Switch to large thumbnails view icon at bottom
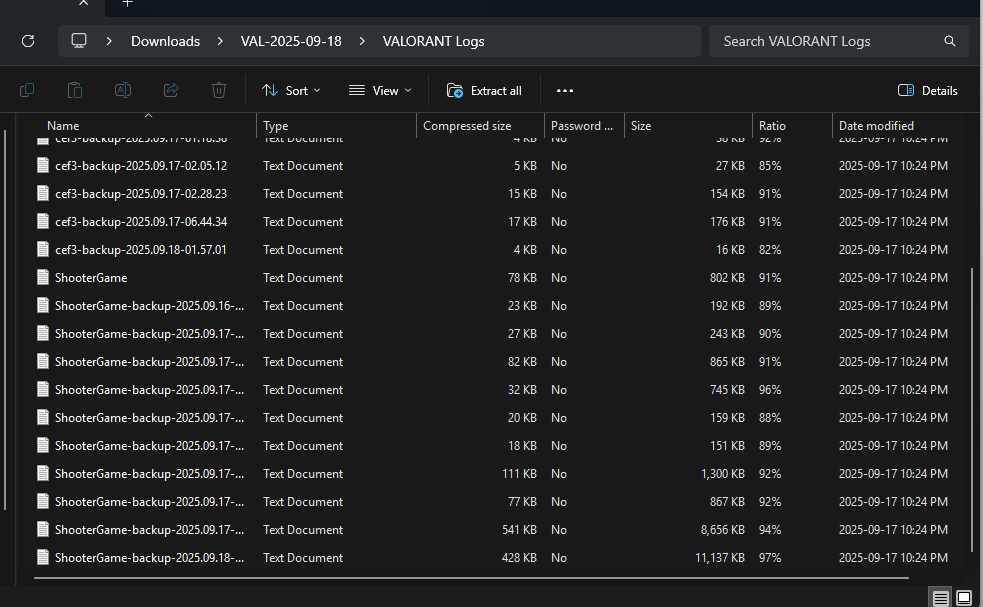Image resolution: width=983 pixels, height=607 pixels. pos(964,598)
